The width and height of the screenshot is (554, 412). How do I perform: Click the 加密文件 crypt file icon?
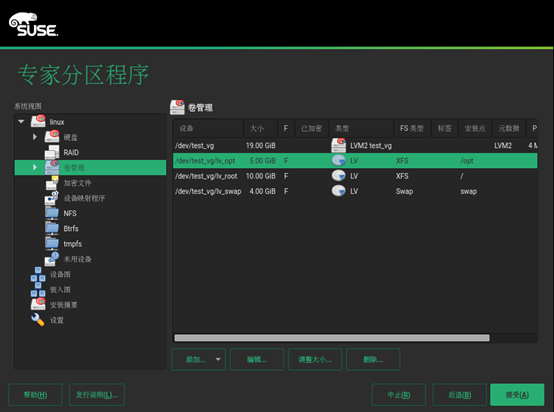(52, 183)
